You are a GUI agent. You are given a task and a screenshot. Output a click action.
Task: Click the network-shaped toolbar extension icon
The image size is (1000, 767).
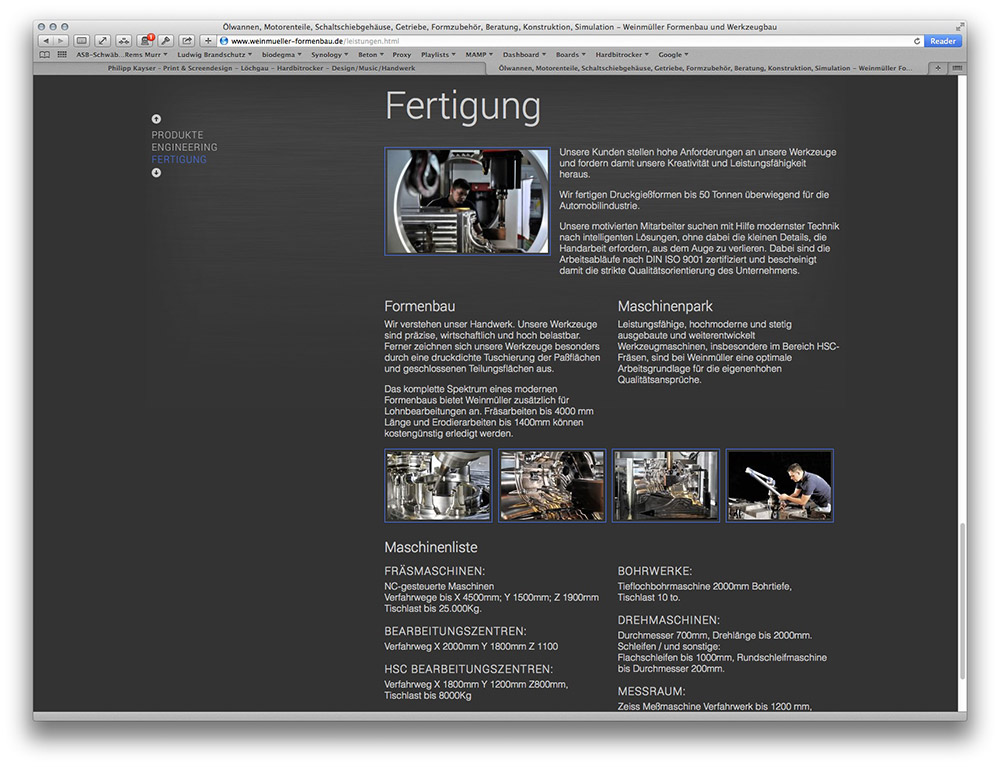(x=124, y=41)
